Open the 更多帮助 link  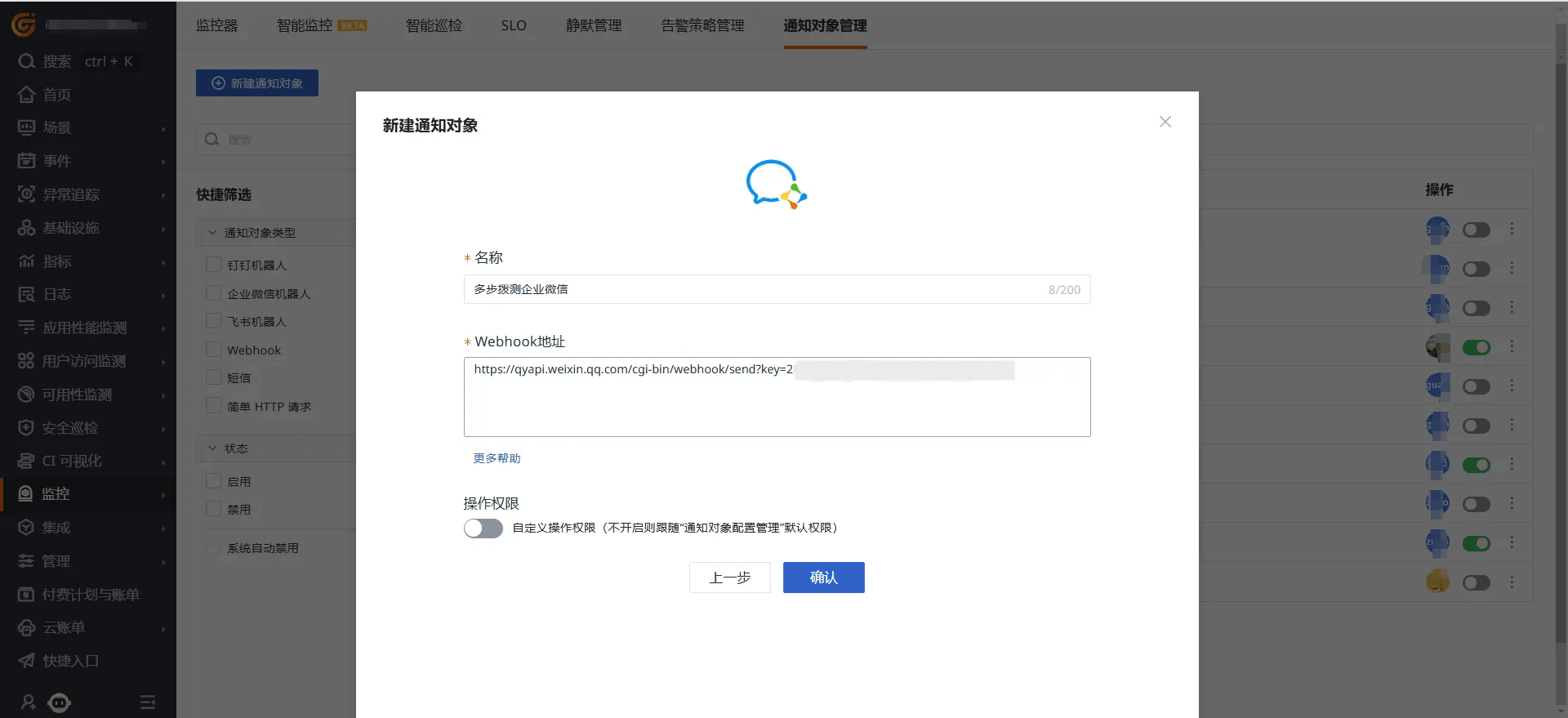[x=497, y=458]
